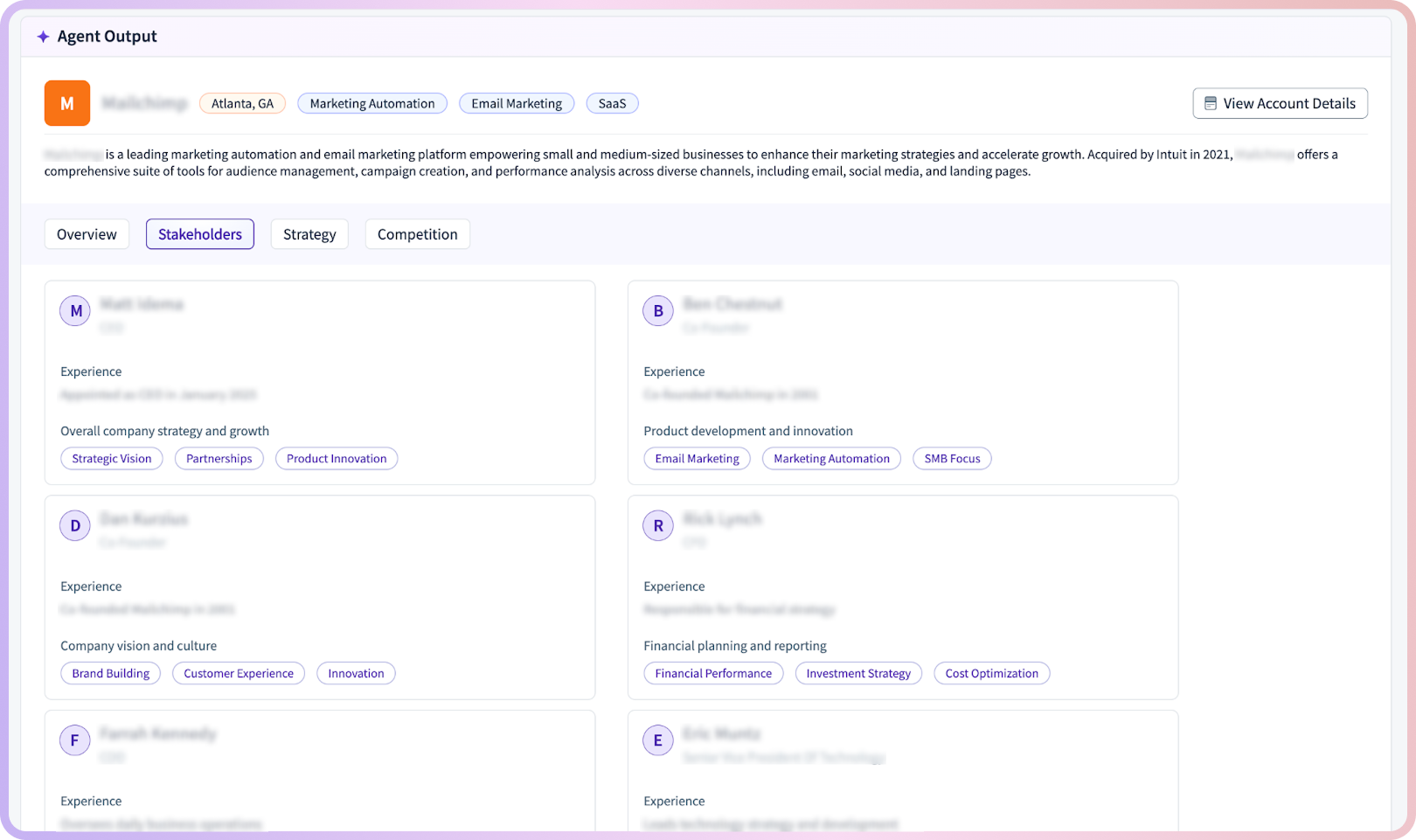Select the Customer Experience chip
The height and width of the screenshot is (840, 1416).
click(239, 674)
